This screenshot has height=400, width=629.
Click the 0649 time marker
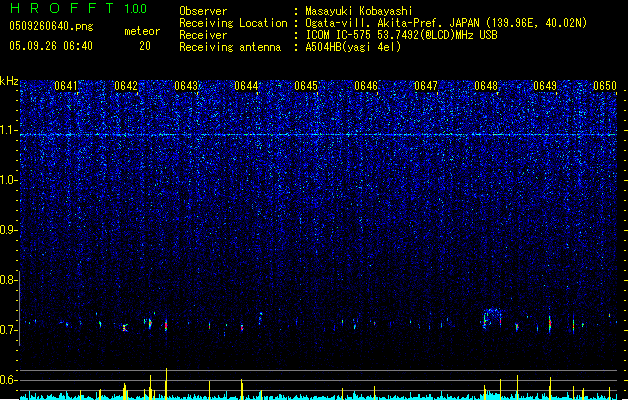click(x=545, y=86)
